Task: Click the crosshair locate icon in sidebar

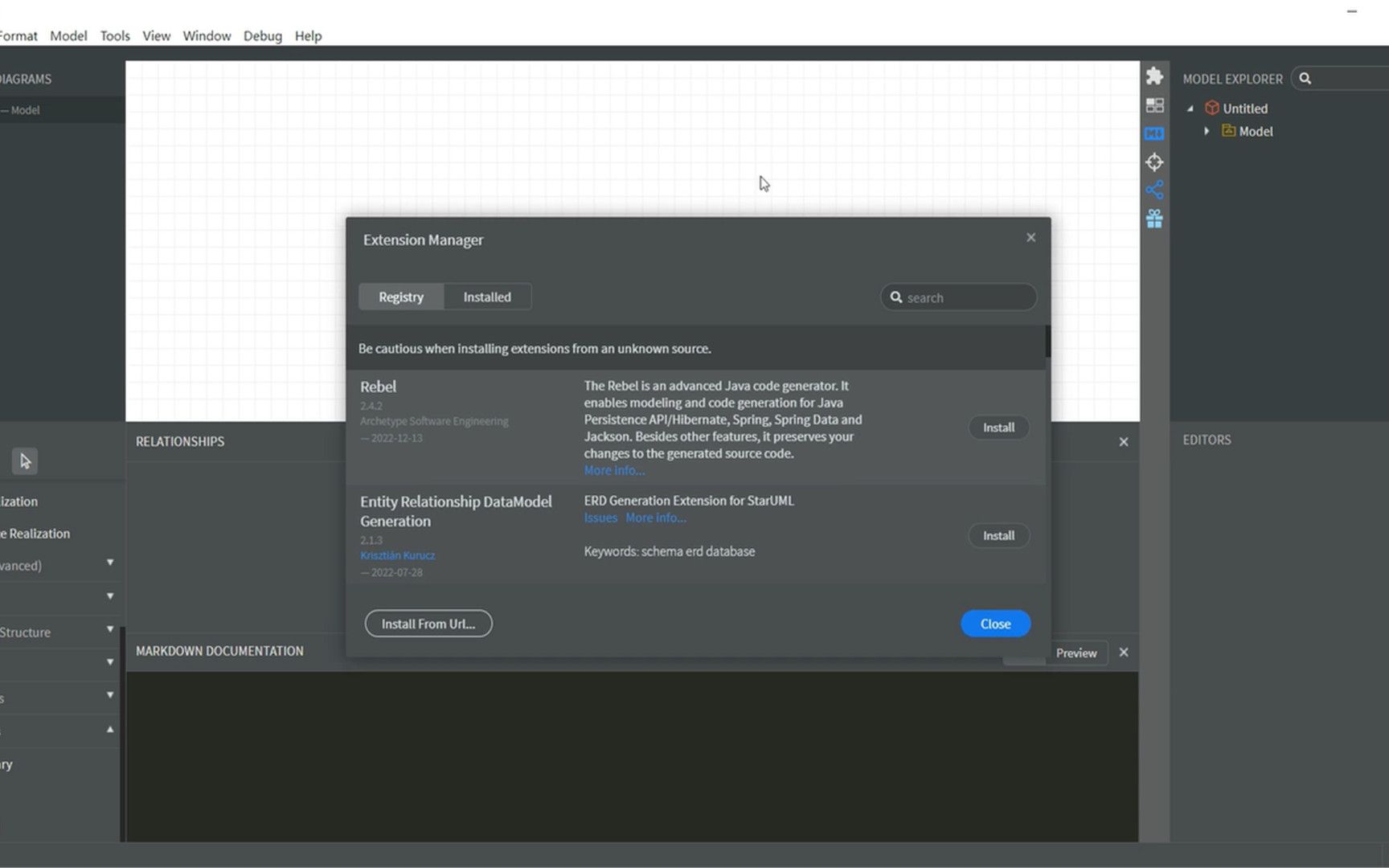Action: 1154,162
